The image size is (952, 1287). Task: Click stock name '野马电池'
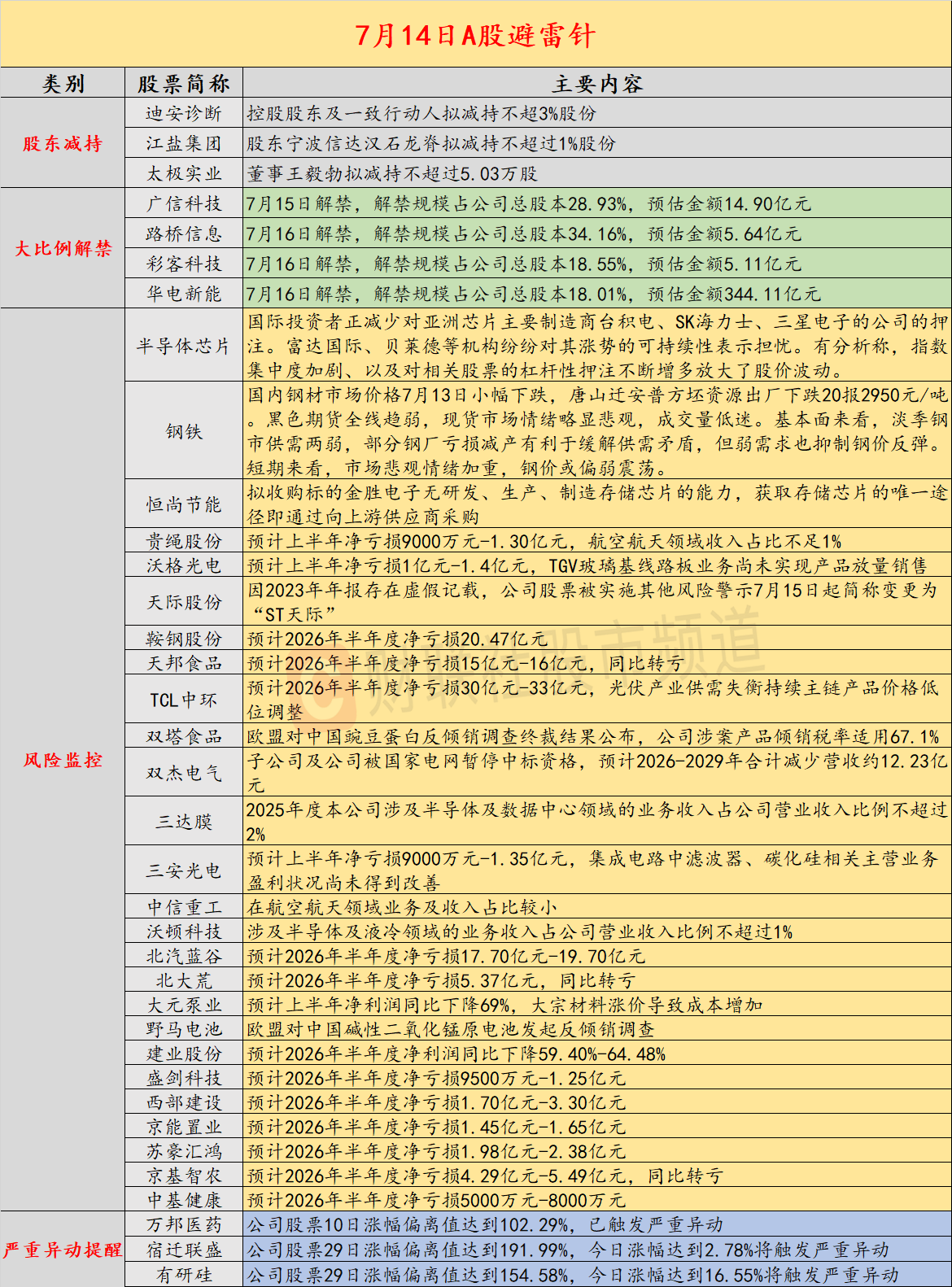(184, 1029)
